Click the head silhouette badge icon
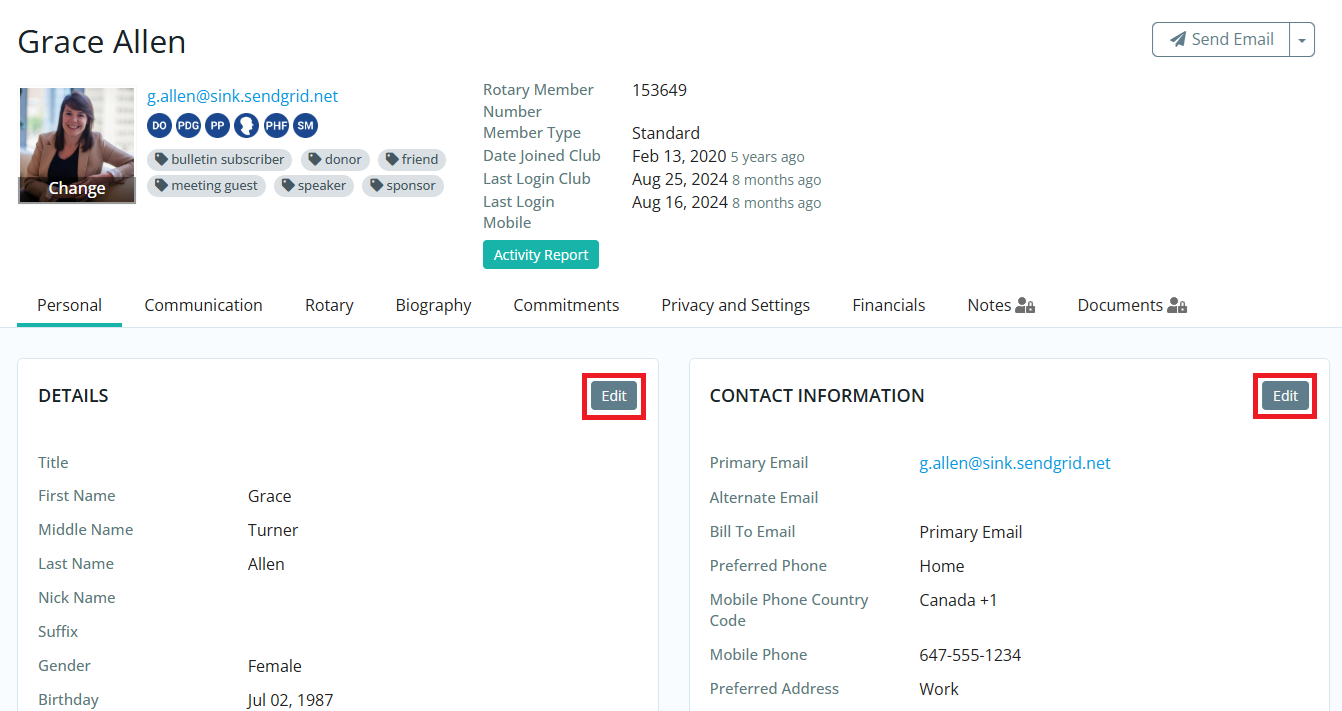The image size is (1342, 711). pos(246,126)
